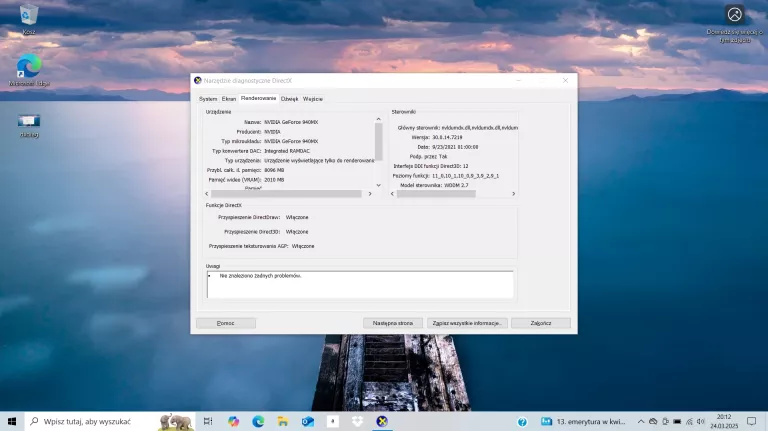Click the taskbar search box
This screenshot has width=768, height=431.
[95, 421]
